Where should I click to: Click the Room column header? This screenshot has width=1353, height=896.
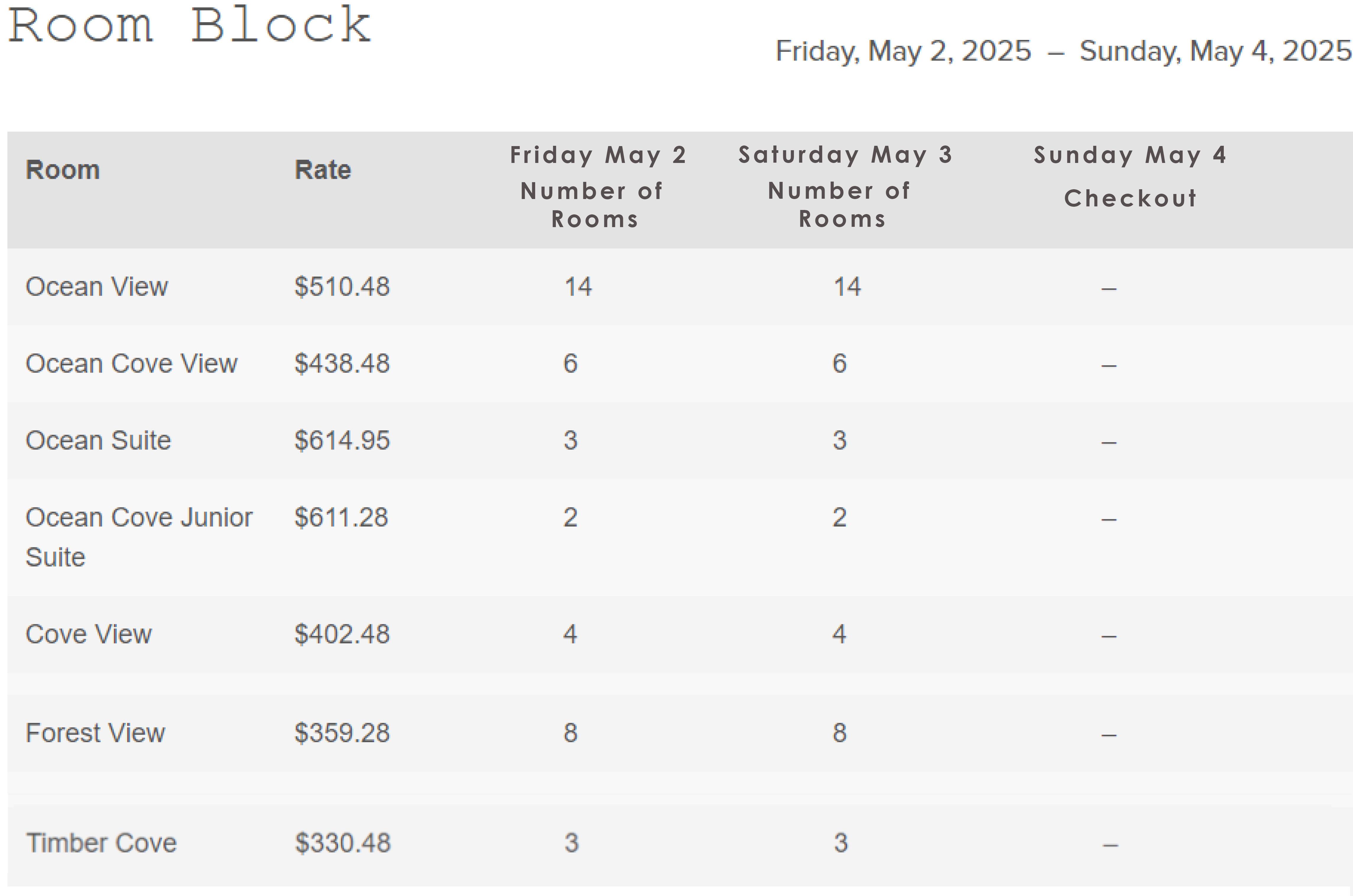[63, 170]
